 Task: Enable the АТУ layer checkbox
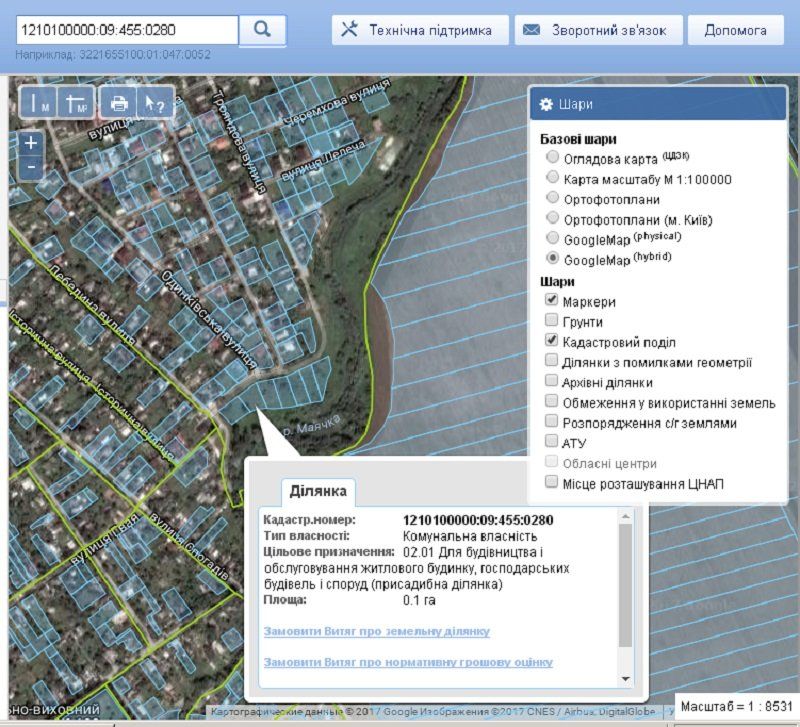pyautogui.click(x=551, y=442)
